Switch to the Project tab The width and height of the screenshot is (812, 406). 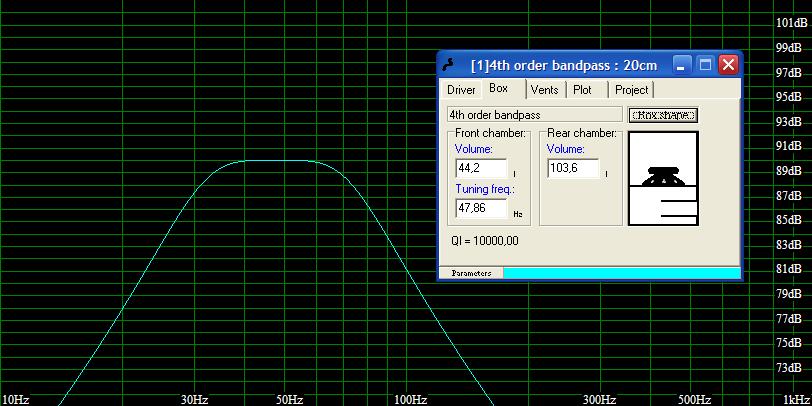[x=631, y=90]
